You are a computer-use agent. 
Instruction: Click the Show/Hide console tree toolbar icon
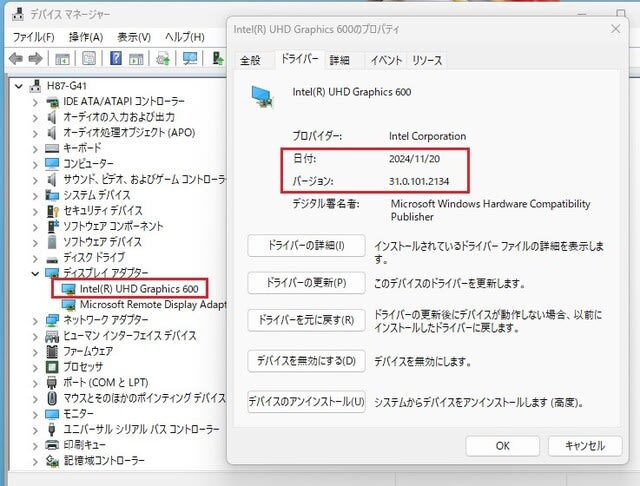tap(62, 59)
